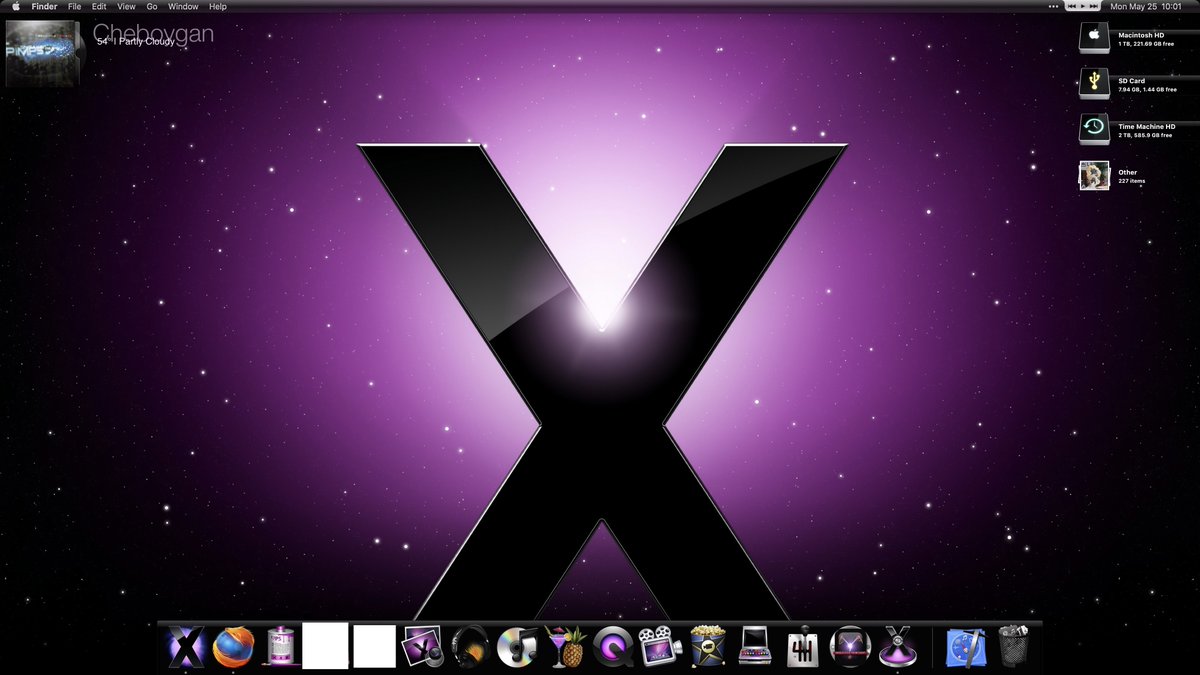The height and width of the screenshot is (675, 1200).
Task: Skip to previous track in menu bar
Action: 1071,6
